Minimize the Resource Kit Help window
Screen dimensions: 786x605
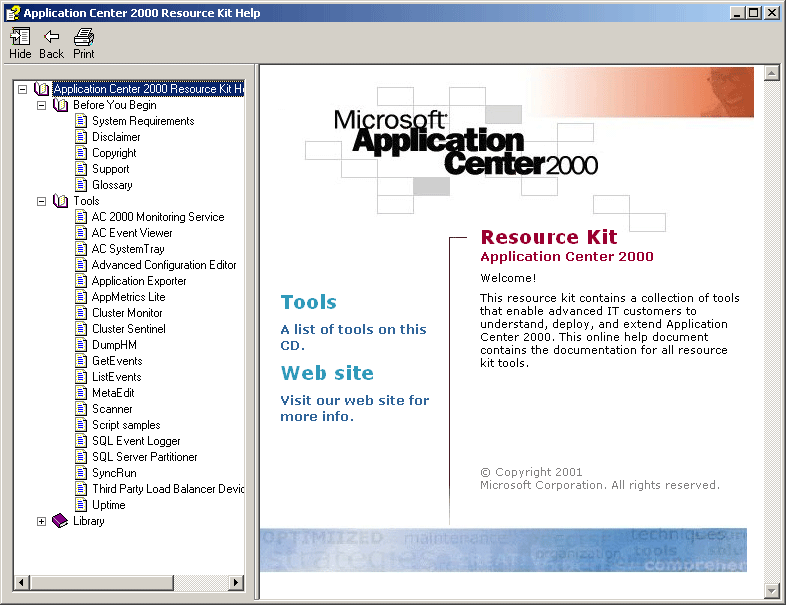click(x=736, y=13)
